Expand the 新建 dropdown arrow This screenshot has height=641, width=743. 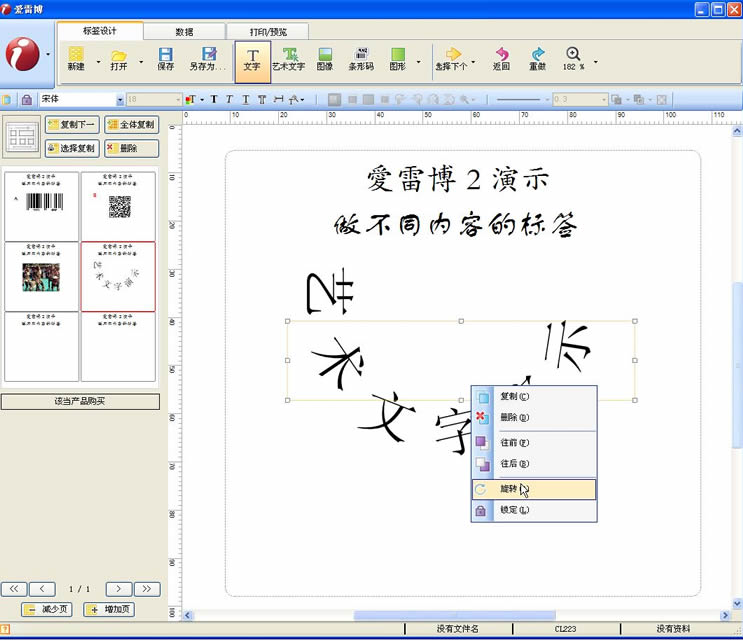tap(99, 62)
